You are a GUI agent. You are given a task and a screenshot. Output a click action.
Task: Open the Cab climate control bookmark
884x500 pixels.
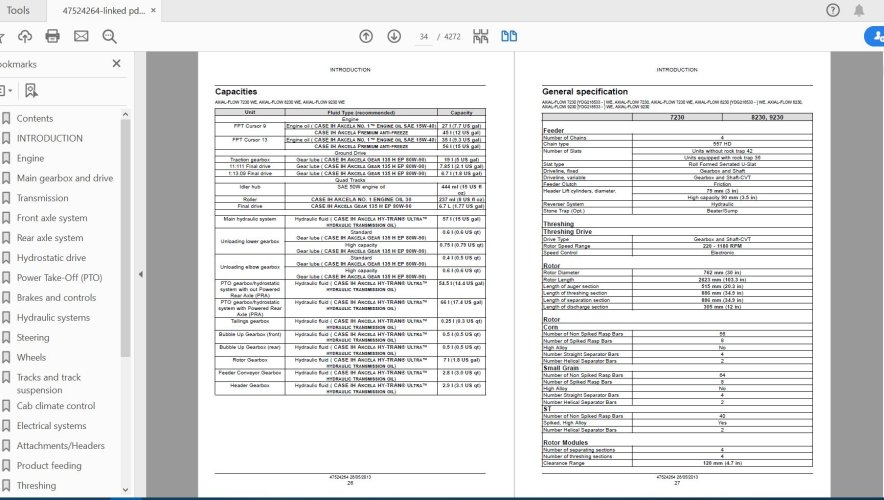pos(56,406)
